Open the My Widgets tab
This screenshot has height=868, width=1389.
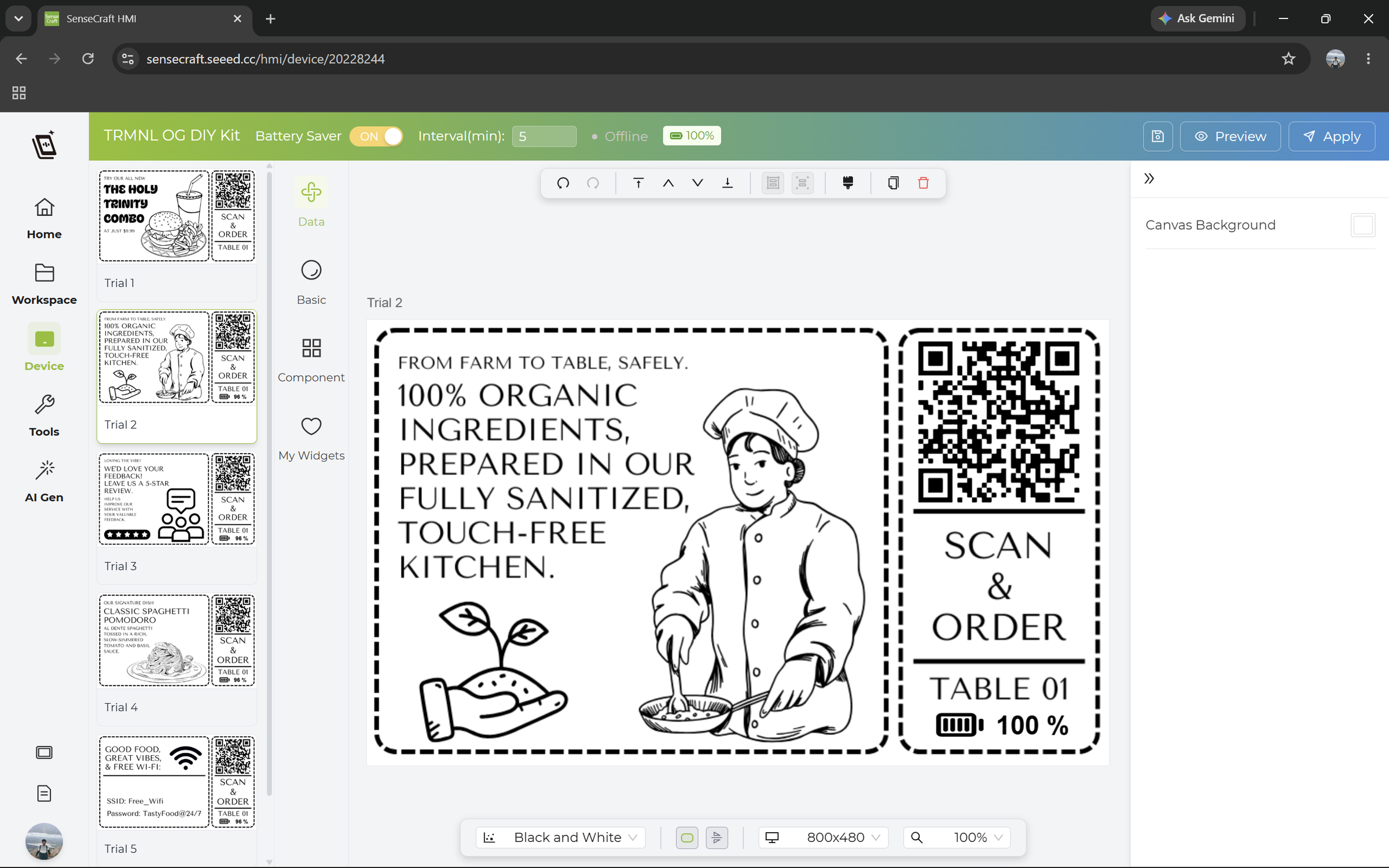pyautogui.click(x=311, y=438)
